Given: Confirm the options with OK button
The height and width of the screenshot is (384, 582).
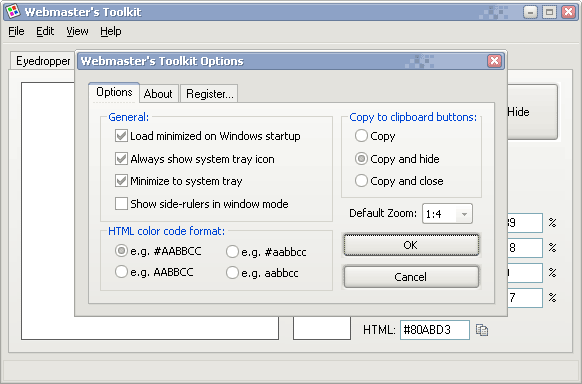Looking at the screenshot, I should (411, 245).
